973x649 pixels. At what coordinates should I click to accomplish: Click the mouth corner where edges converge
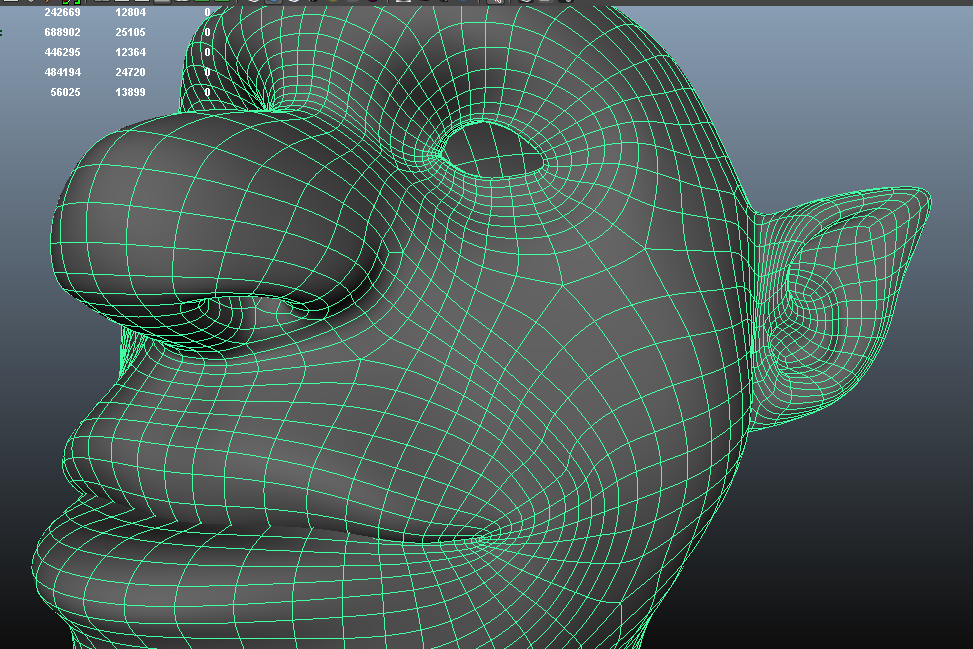point(480,540)
